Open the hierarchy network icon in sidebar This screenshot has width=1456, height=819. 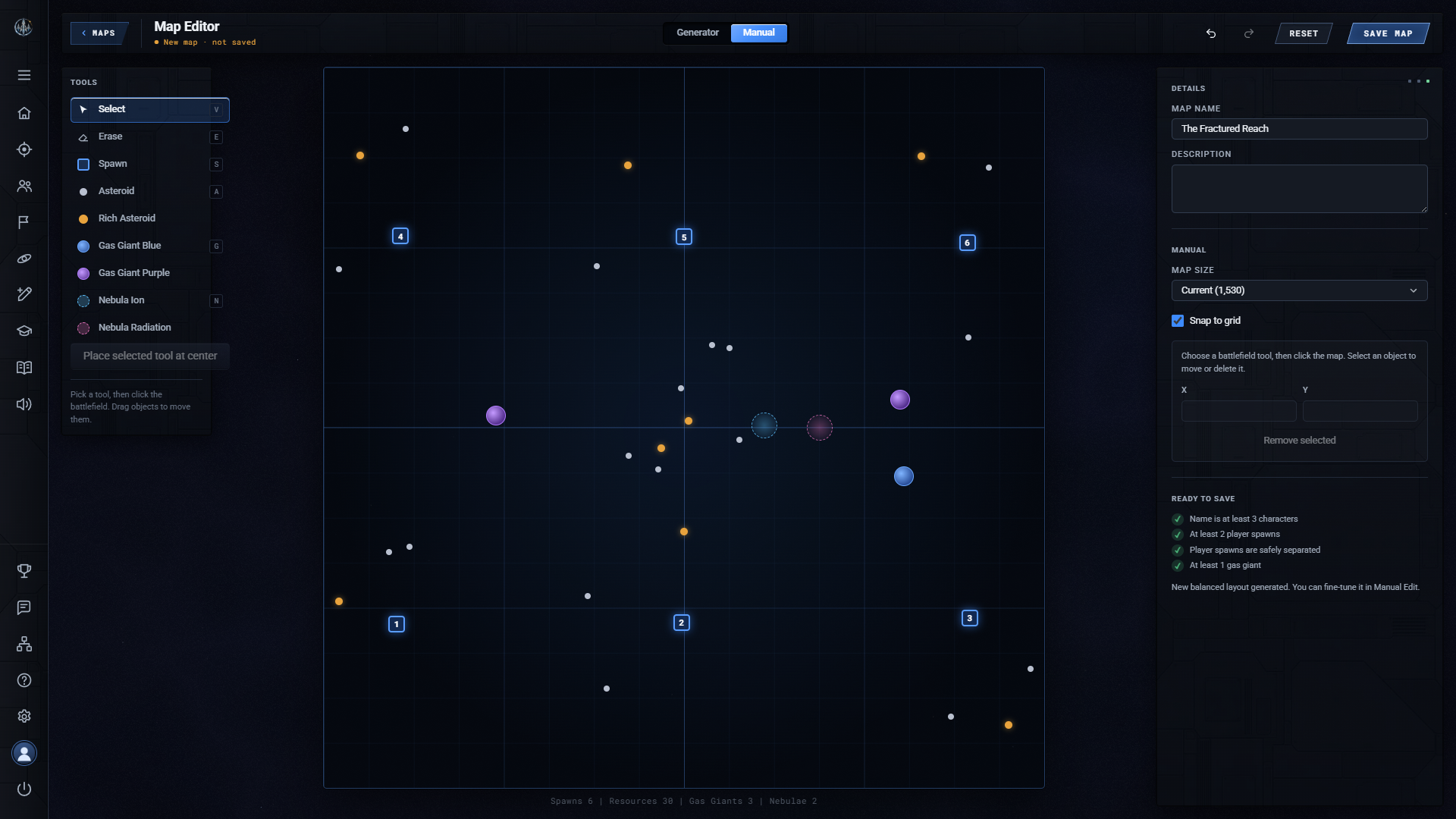(24, 644)
